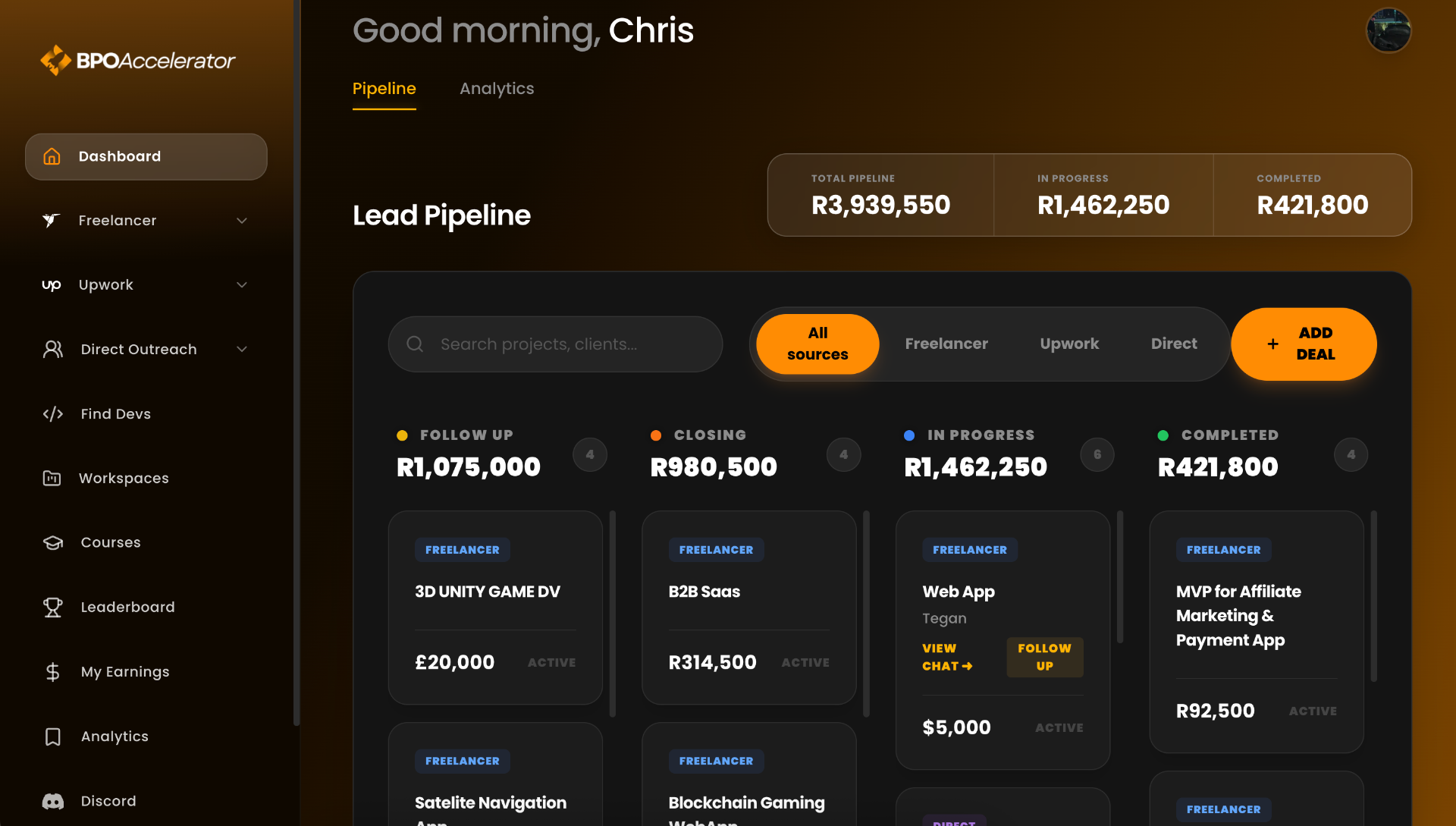Viewport: 1456px width, 826px height.
Task: Open the B2B Saas deal card
Action: 749,608
